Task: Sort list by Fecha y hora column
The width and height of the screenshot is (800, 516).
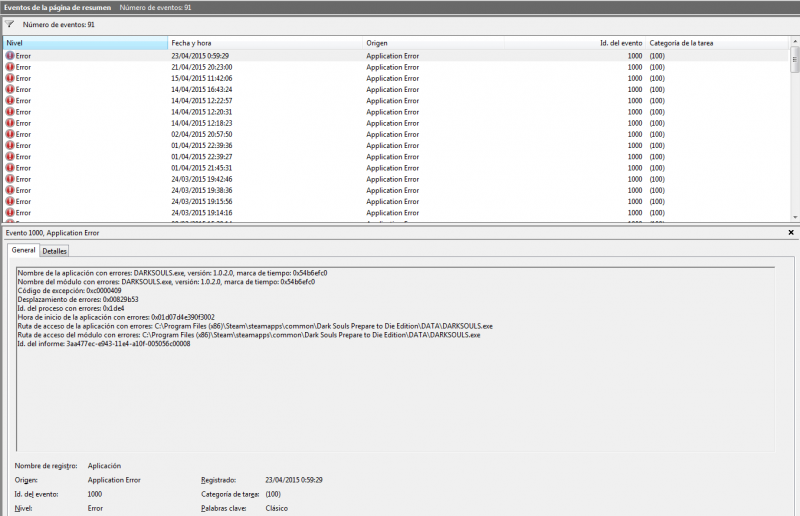Action: 265,44
